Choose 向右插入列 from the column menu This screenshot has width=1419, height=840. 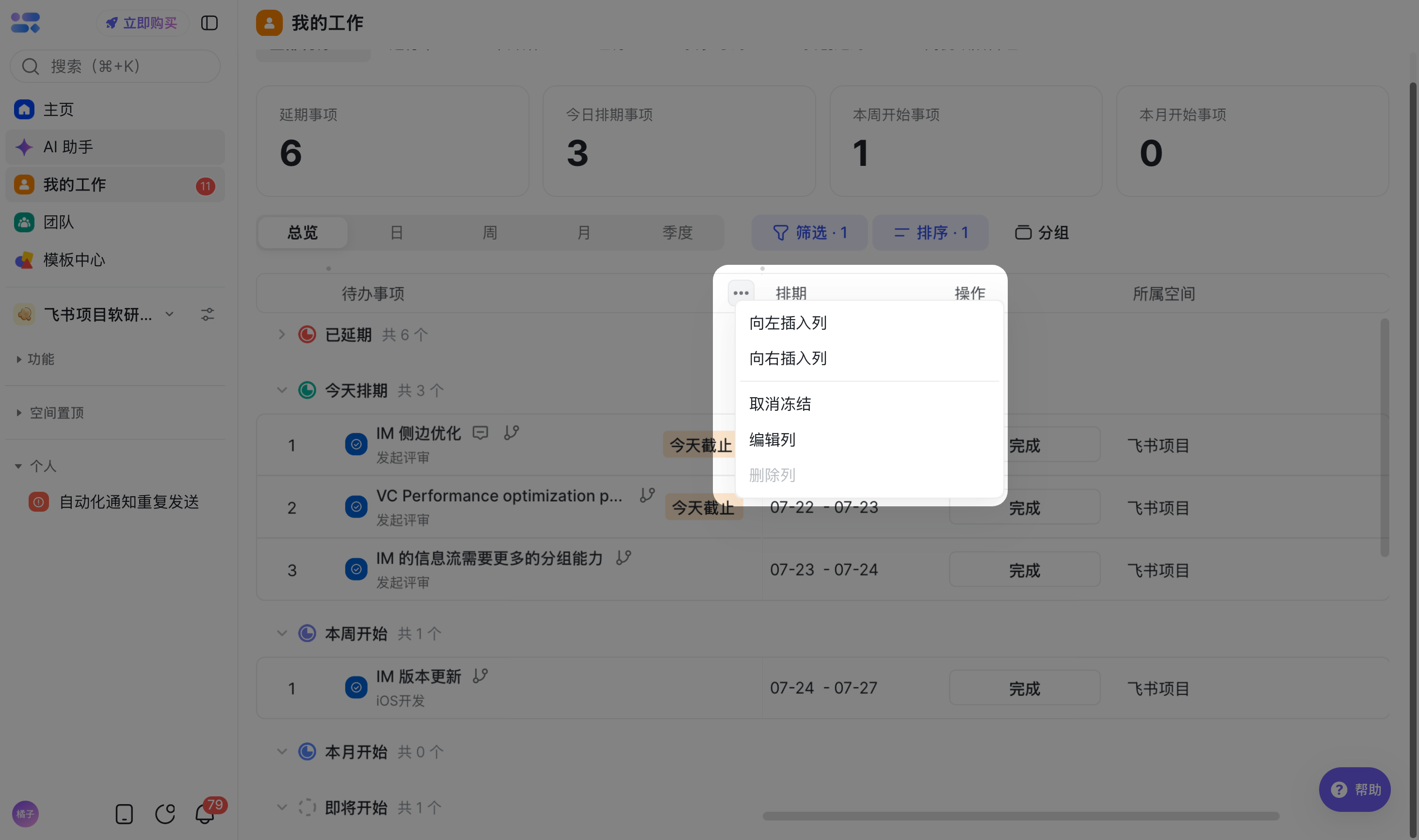pyautogui.click(x=869, y=358)
